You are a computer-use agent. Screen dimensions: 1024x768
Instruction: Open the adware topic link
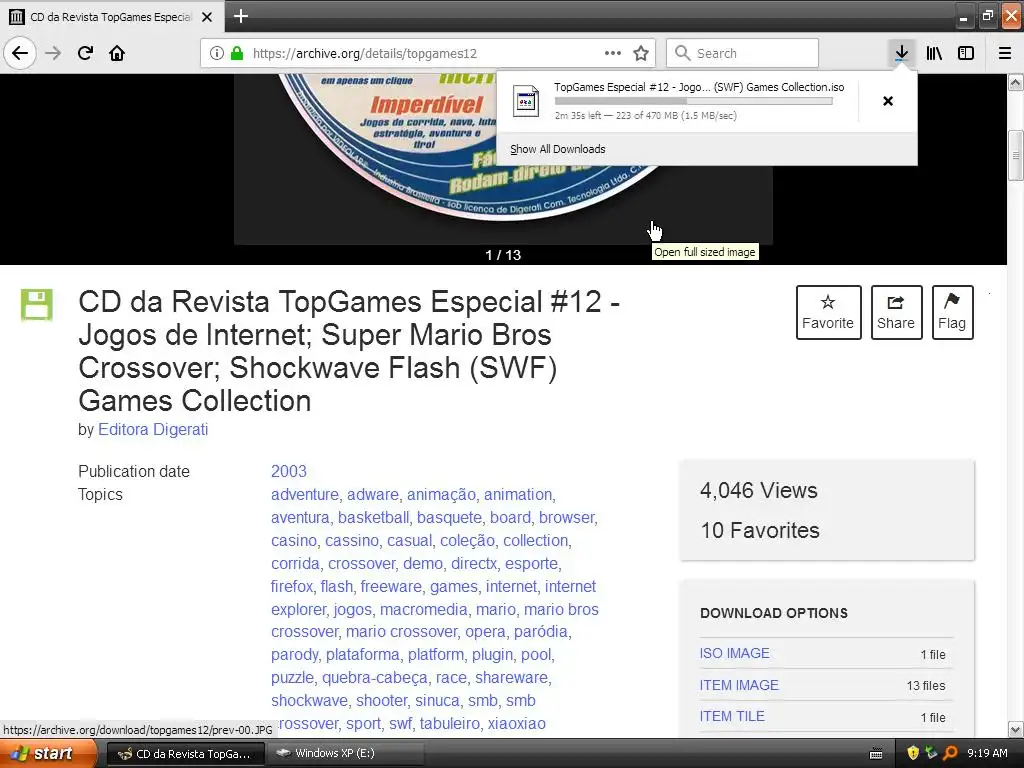(372, 494)
